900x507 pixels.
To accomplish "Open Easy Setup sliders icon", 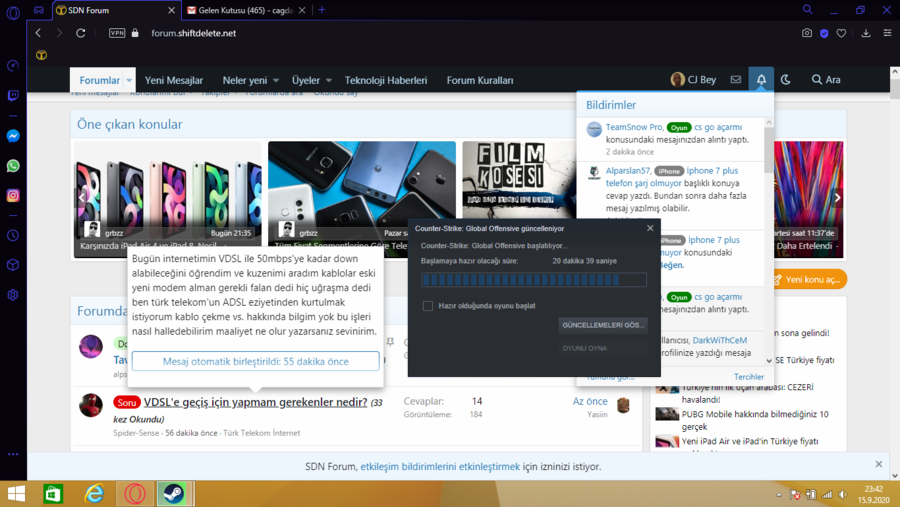I will 887,33.
